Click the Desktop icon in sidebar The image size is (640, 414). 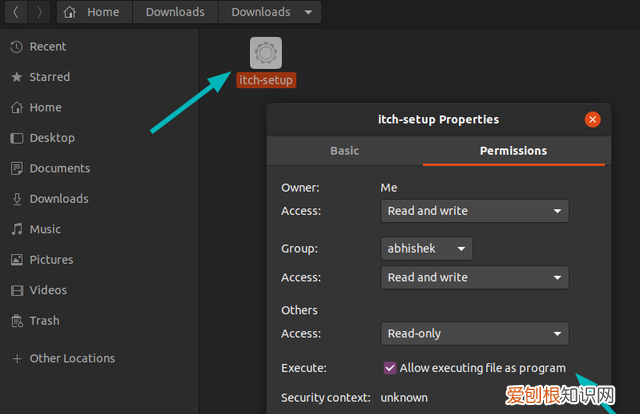tap(17, 138)
